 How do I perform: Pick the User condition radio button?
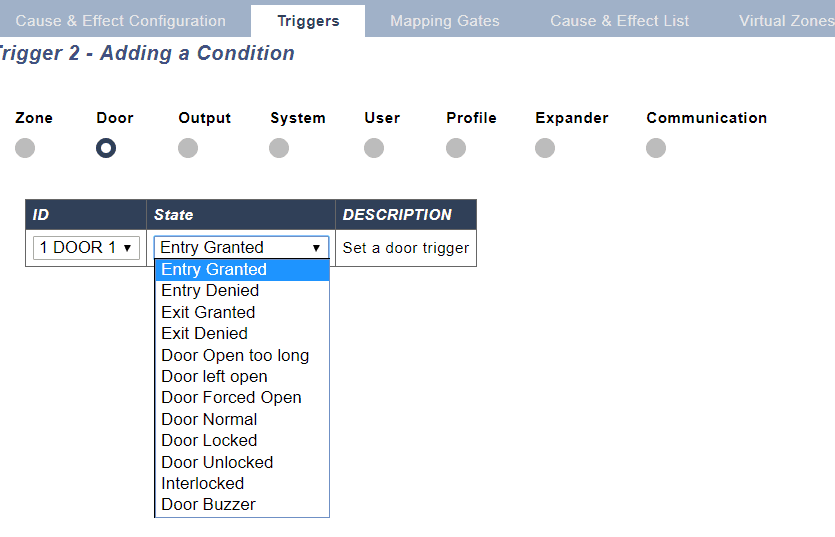374,148
